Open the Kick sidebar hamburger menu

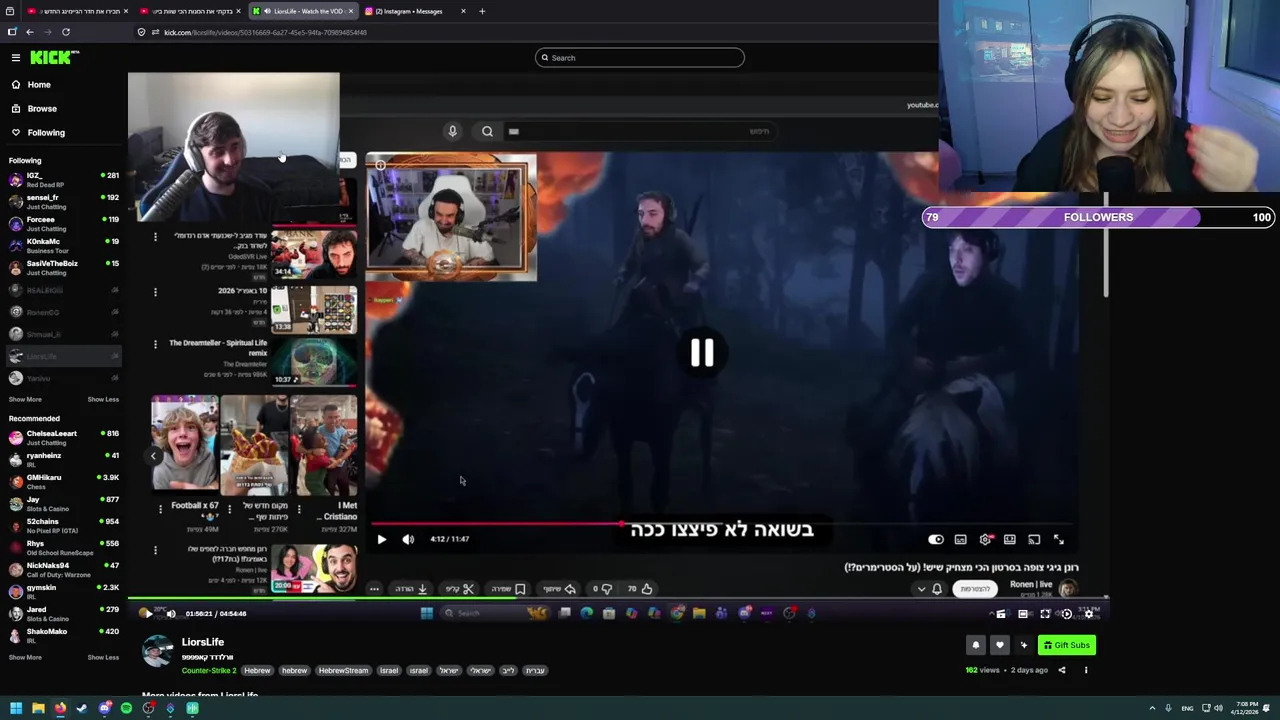pos(16,58)
